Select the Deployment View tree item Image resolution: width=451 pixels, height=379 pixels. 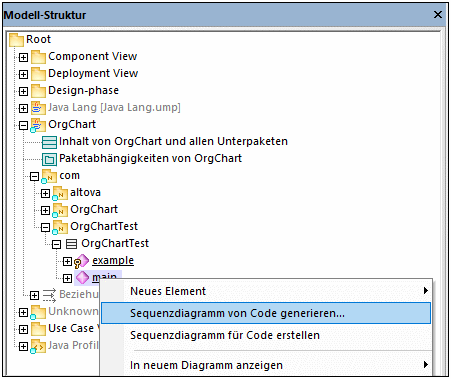(93, 73)
